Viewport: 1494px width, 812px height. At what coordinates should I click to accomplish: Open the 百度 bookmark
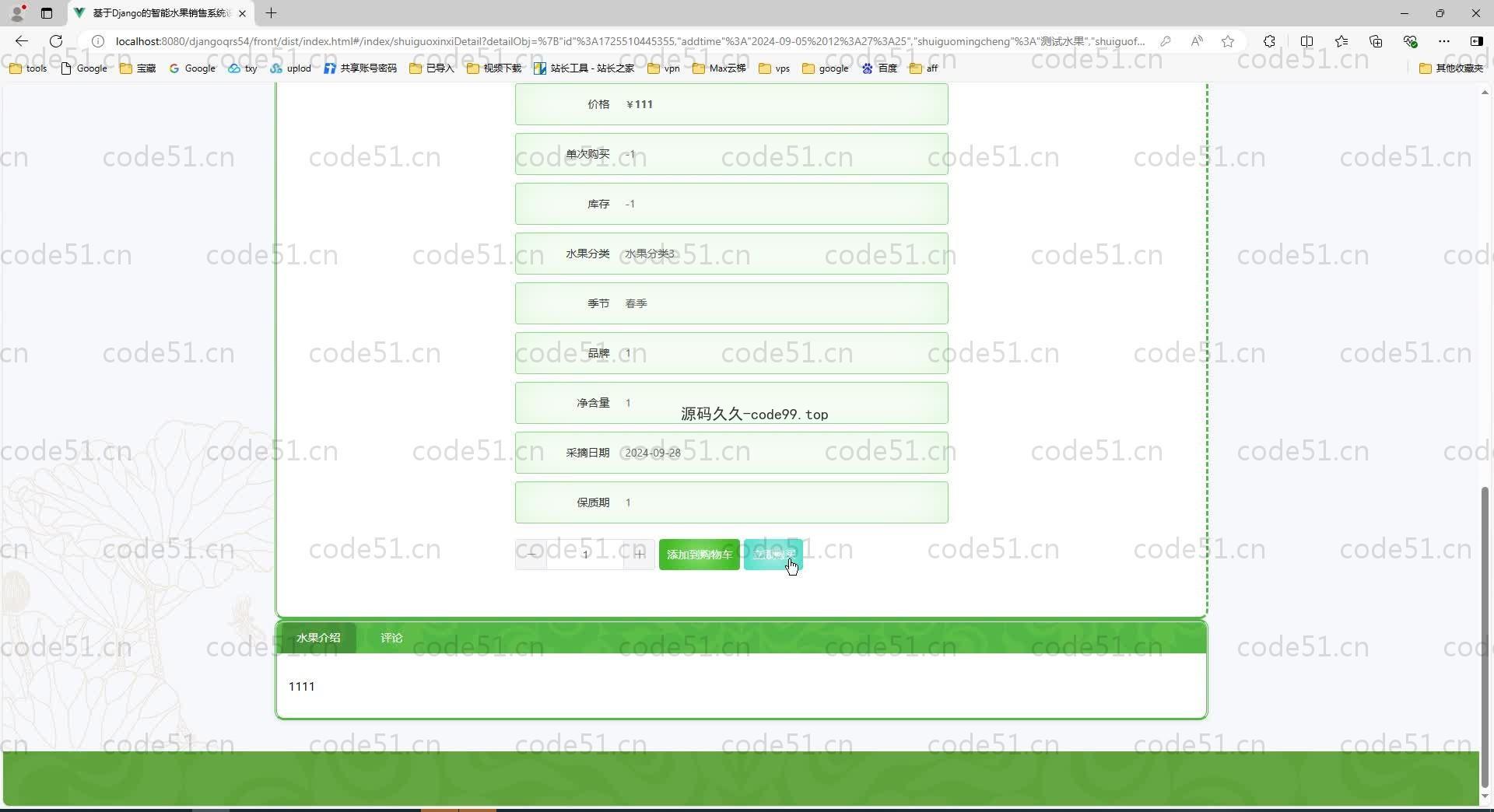(879, 68)
